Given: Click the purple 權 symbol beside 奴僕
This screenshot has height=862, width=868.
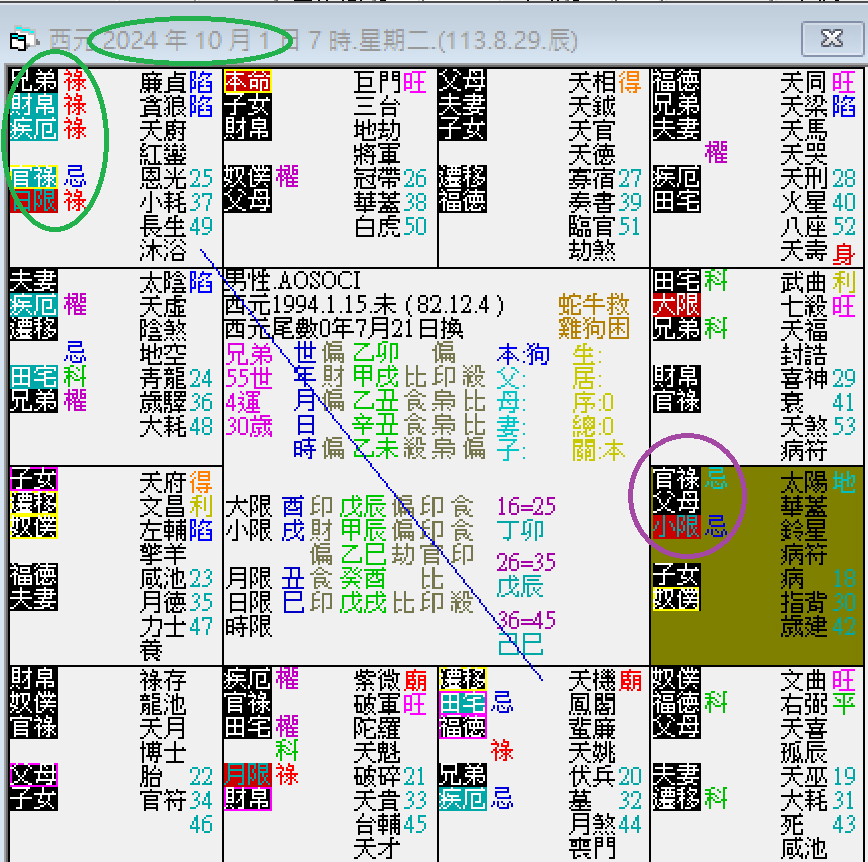Looking at the screenshot, I should coord(288,177).
